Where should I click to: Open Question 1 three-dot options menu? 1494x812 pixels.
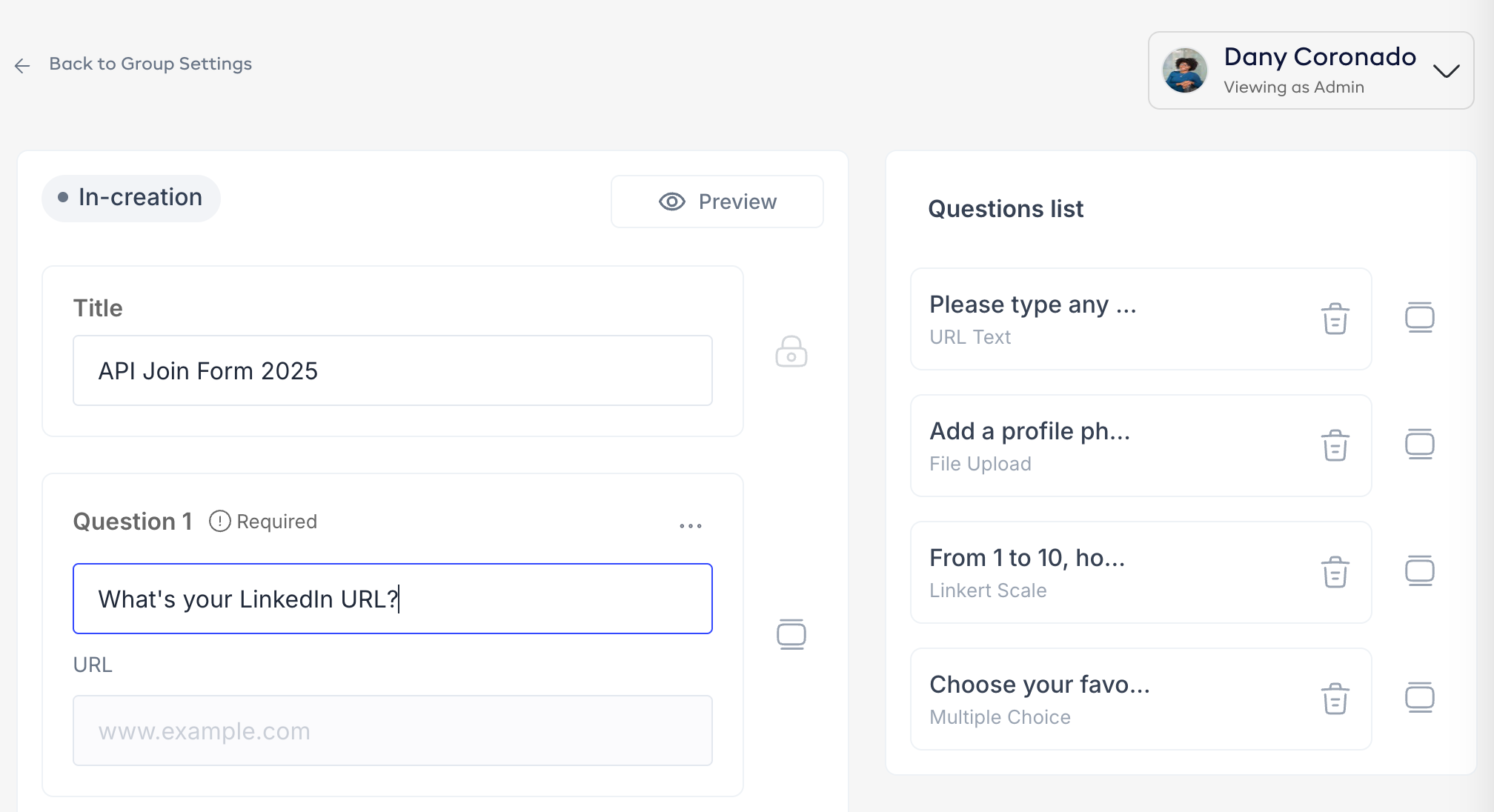coord(690,525)
